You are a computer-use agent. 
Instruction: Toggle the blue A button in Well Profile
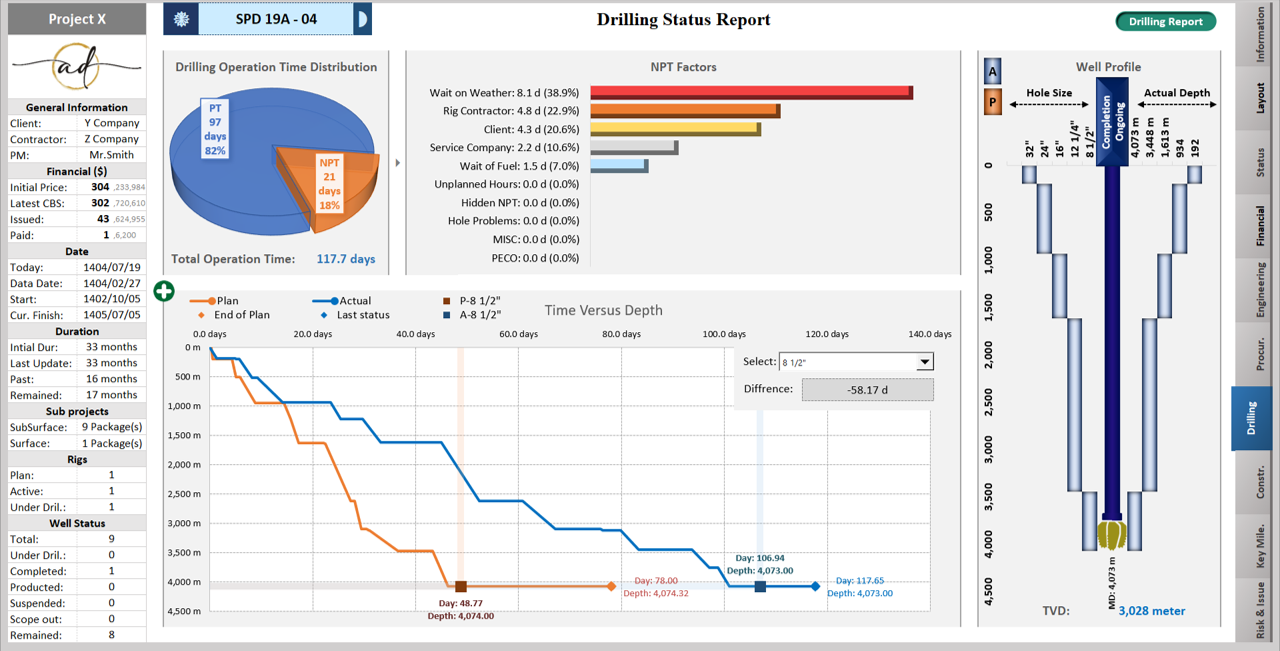[993, 72]
